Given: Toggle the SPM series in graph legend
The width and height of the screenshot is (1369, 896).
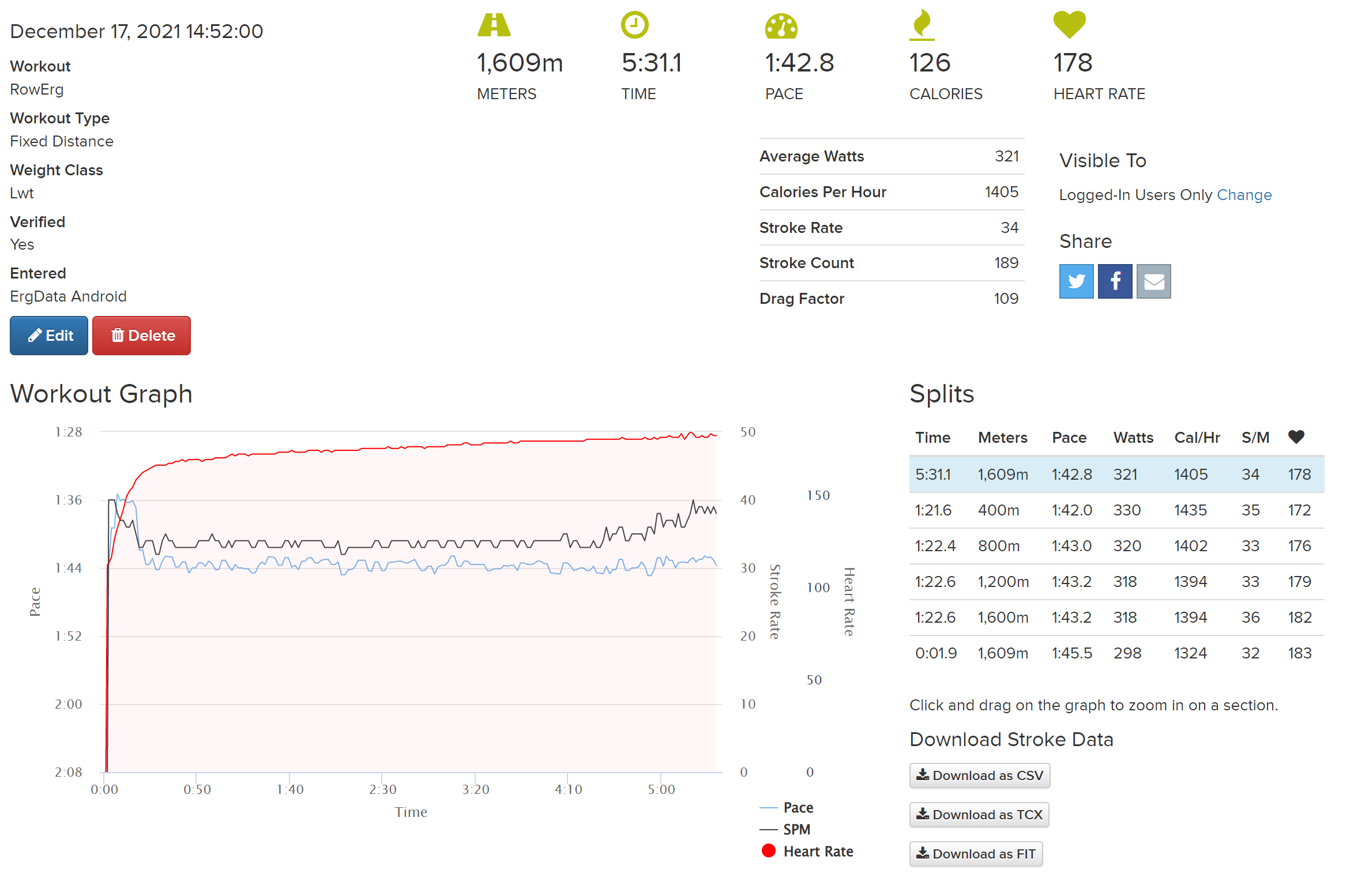Looking at the screenshot, I should 796,830.
